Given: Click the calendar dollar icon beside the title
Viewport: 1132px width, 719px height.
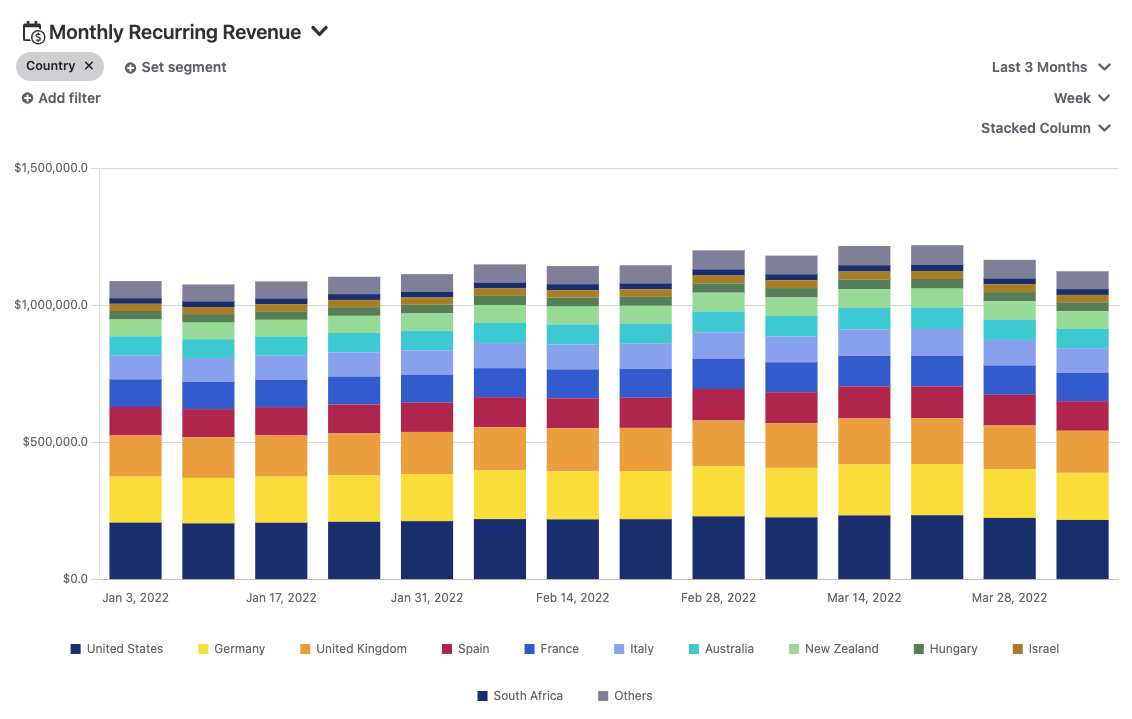Looking at the screenshot, I should point(33,32).
